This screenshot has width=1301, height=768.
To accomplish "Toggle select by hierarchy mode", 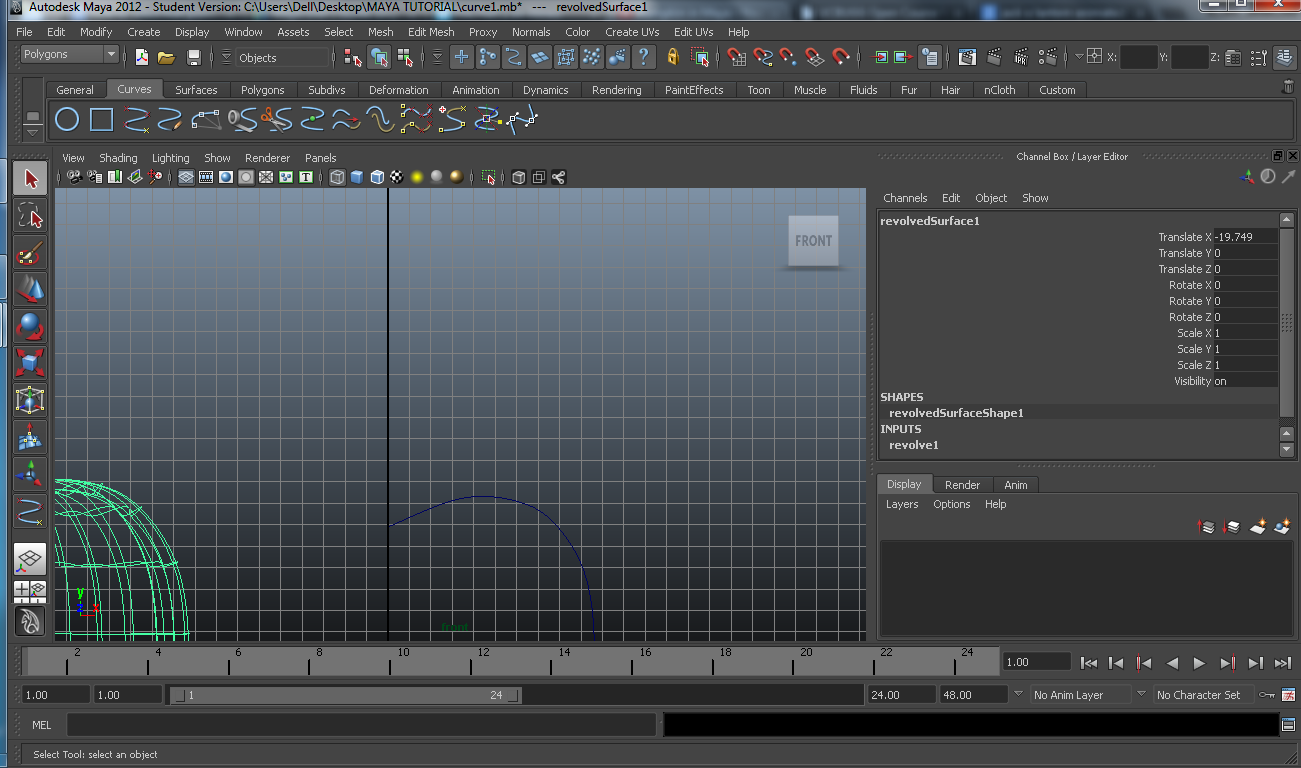I will pyautogui.click(x=352, y=57).
